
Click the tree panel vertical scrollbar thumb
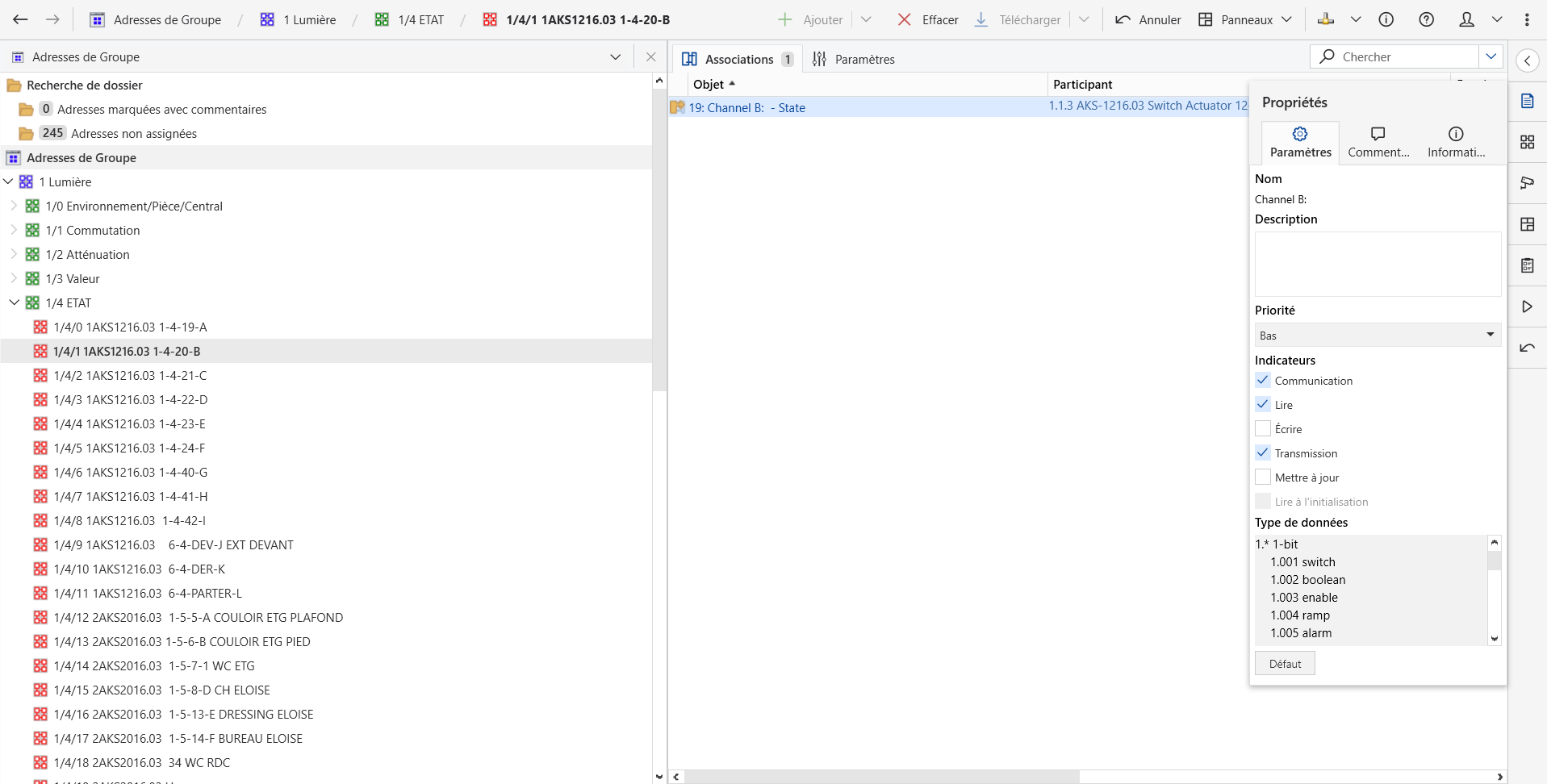[659, 242]
